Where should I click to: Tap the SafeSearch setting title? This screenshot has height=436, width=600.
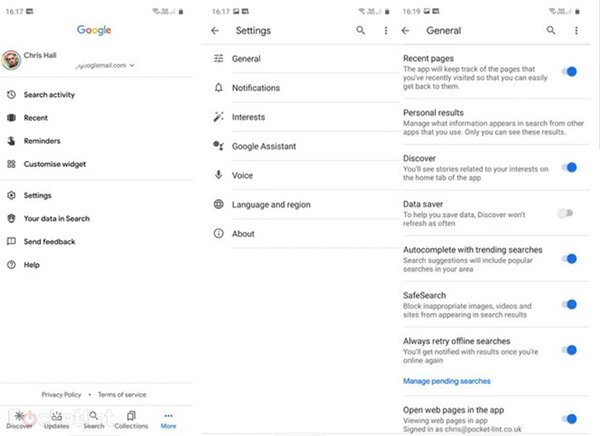coord(424,295)
